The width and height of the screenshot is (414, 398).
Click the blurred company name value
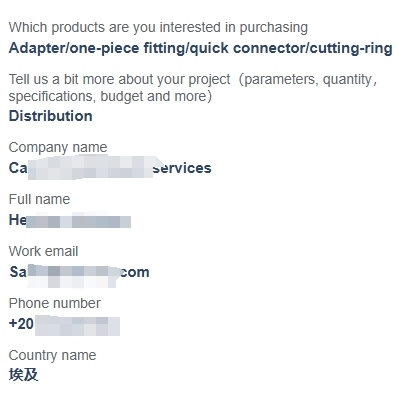(110, 168)
